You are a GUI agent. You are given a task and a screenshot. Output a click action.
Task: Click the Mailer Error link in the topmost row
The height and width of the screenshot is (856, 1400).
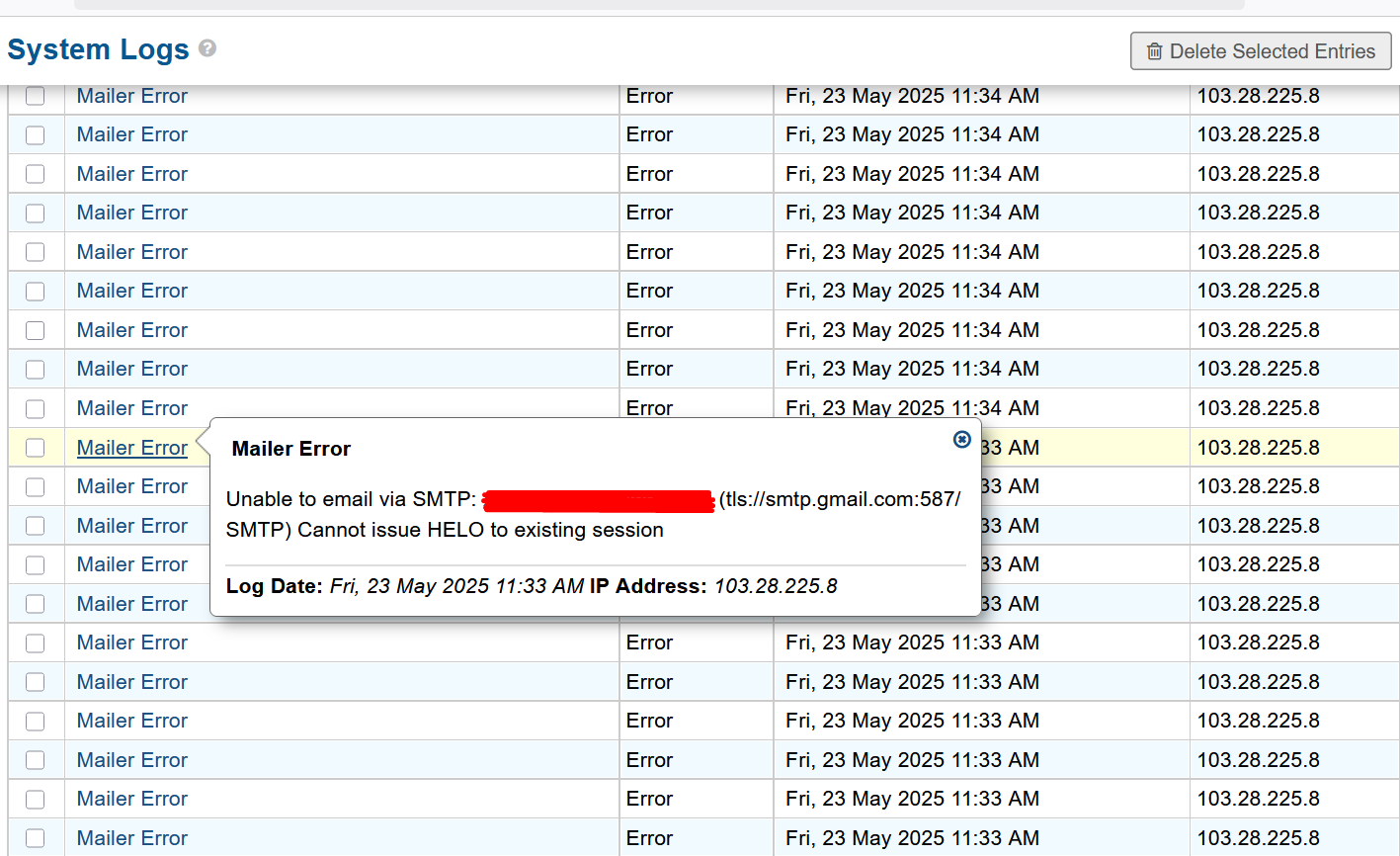(132, 96)
